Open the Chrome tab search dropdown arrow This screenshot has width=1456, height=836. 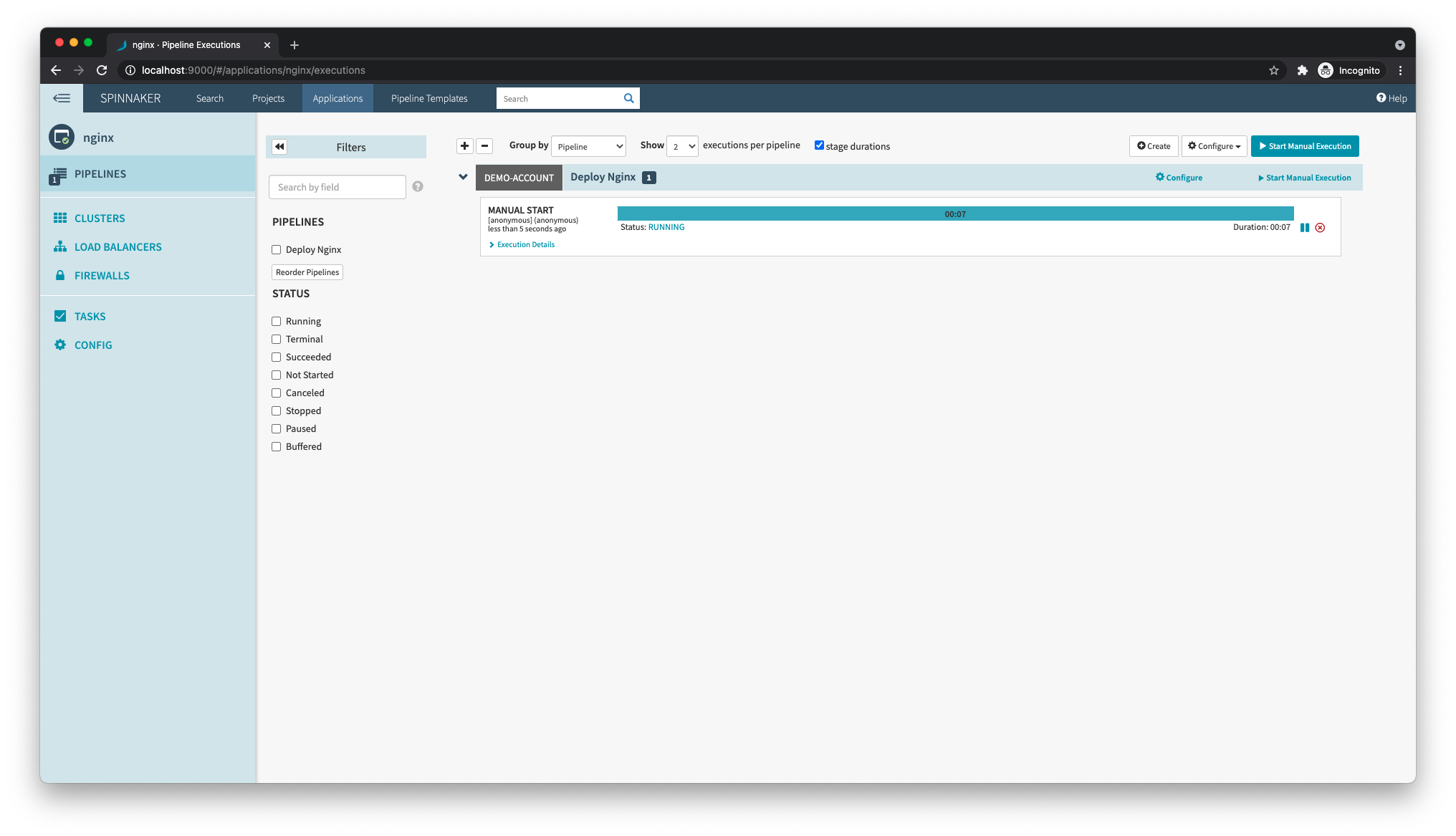pyautogui.click(x=1399, y=45)
